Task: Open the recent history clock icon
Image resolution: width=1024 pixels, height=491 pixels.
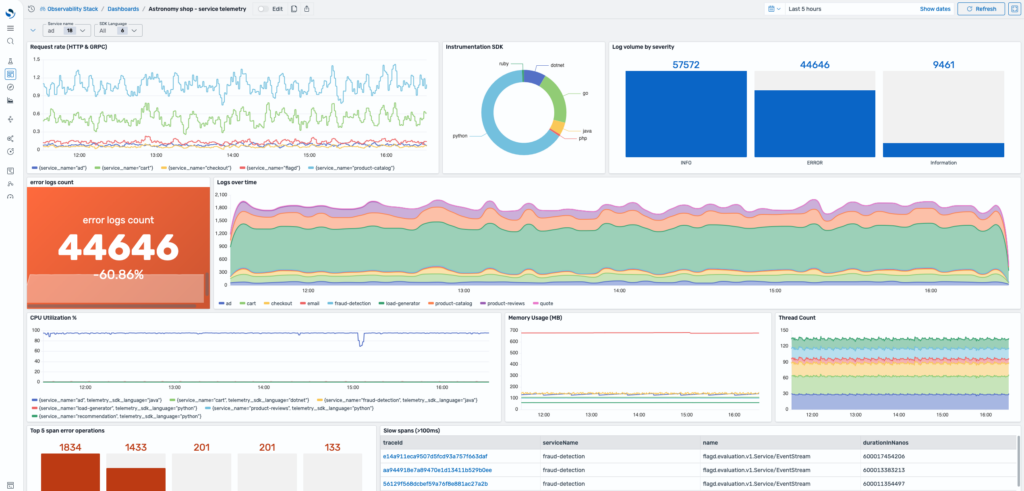Action: click(31, 9)
